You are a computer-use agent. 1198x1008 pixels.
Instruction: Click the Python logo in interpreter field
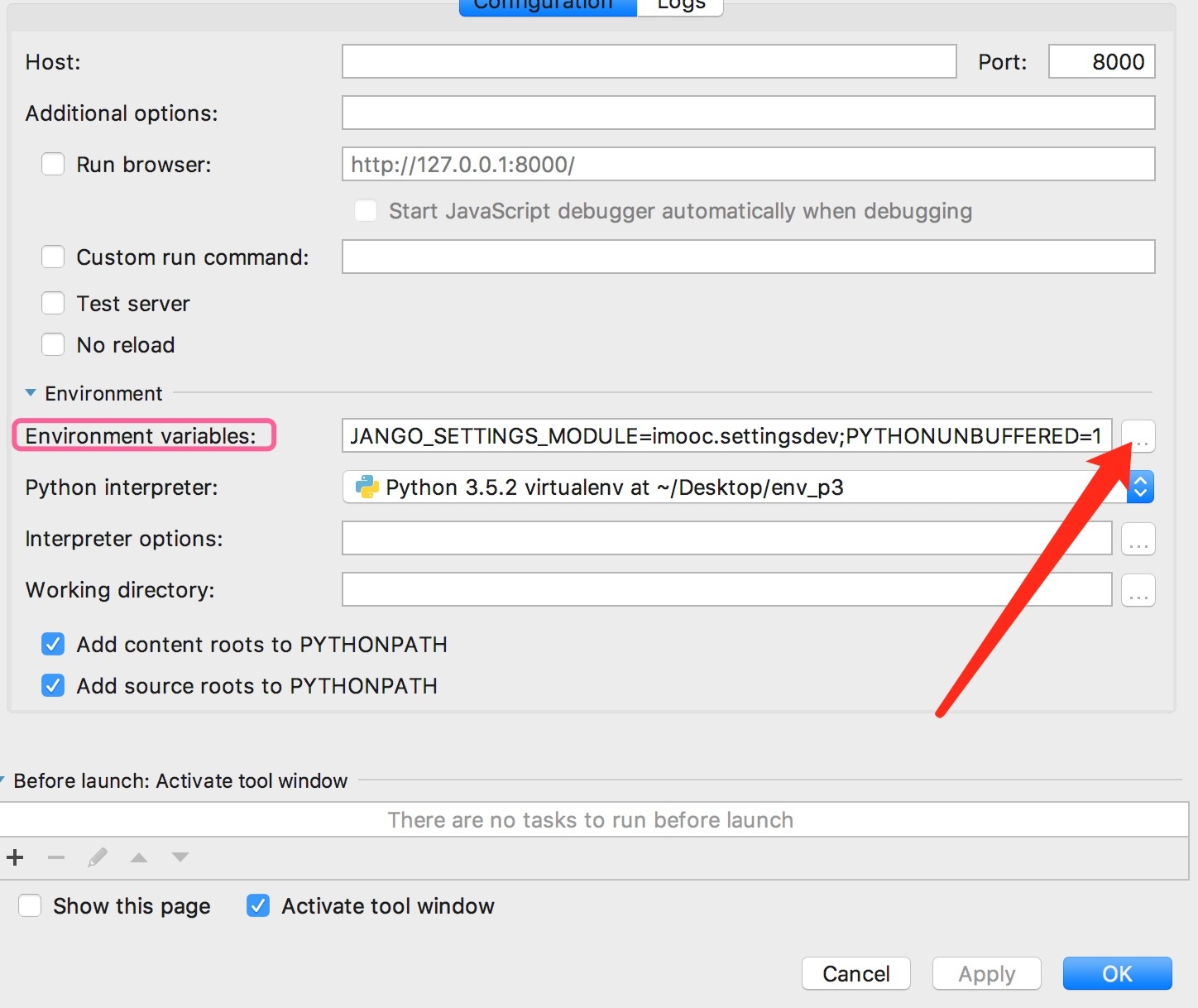coord(367,487)
